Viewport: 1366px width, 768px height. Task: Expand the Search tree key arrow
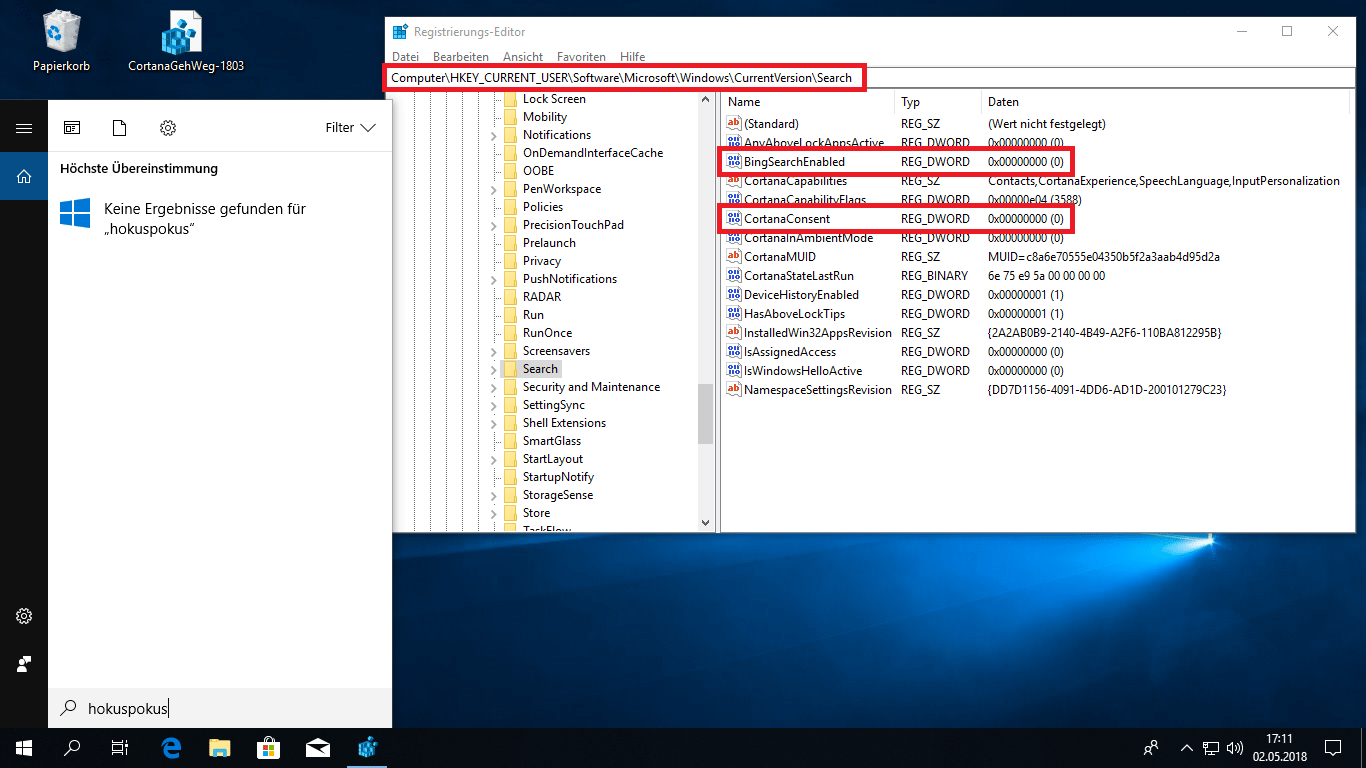click(x=494, y=369)
